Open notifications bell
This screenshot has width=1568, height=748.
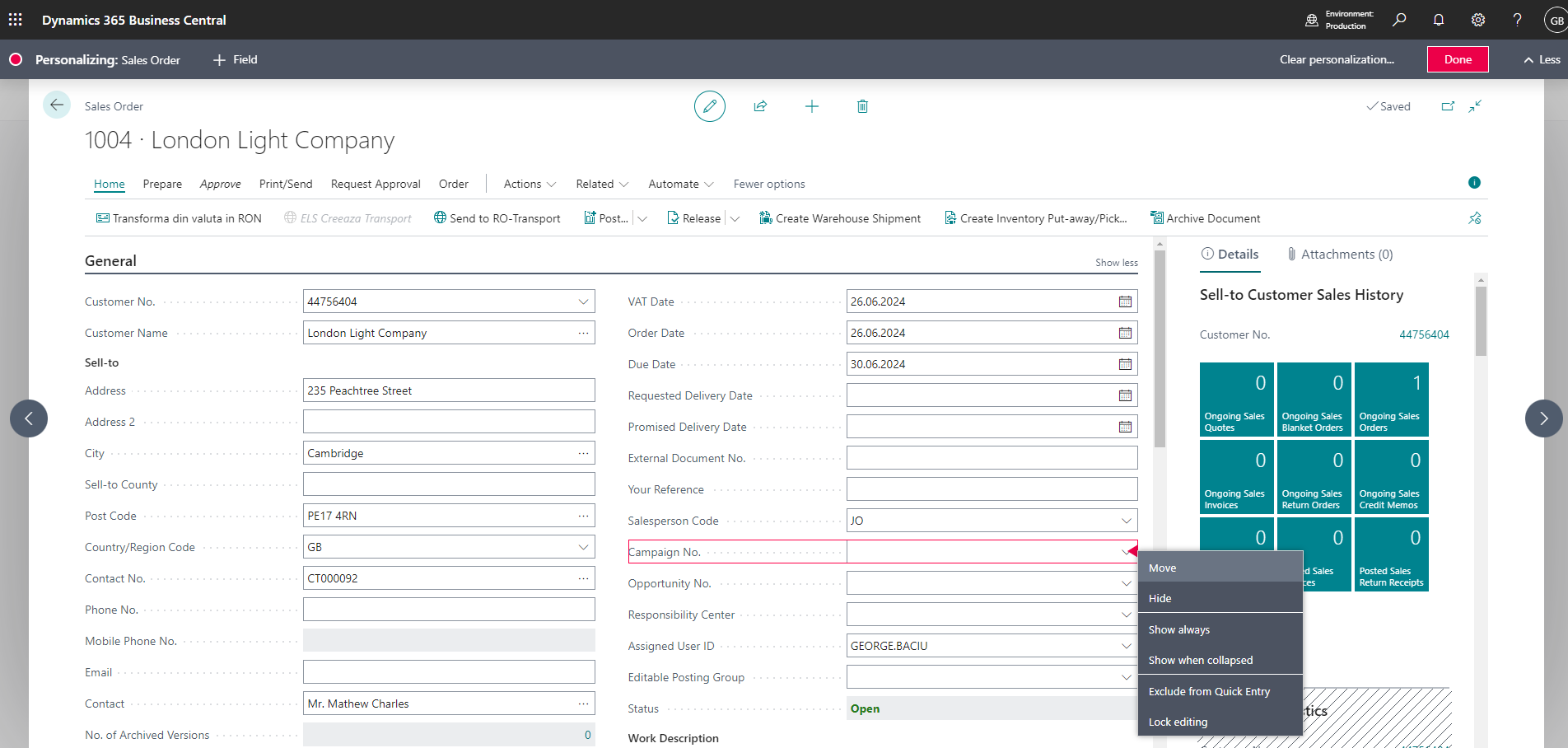[1439, 19]
